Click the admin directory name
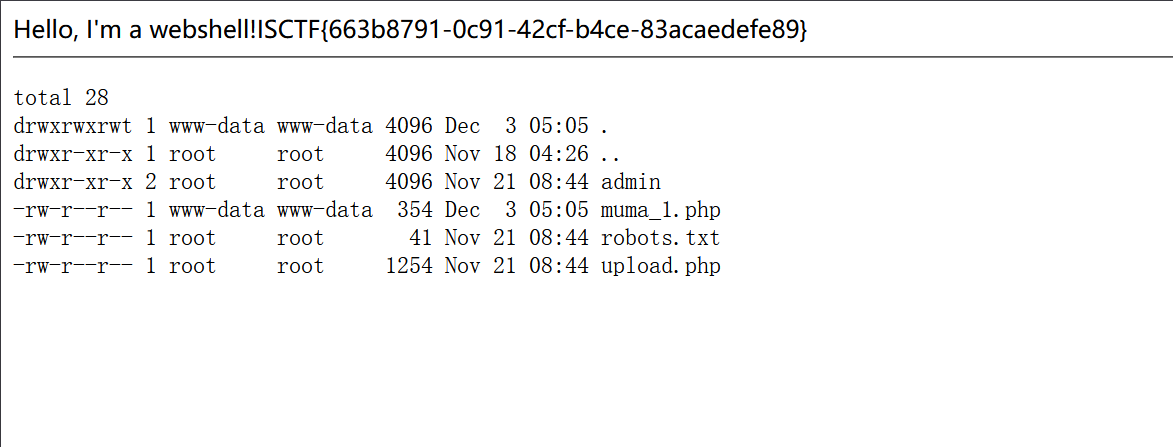1173x447 pixels. coord(631,182)
